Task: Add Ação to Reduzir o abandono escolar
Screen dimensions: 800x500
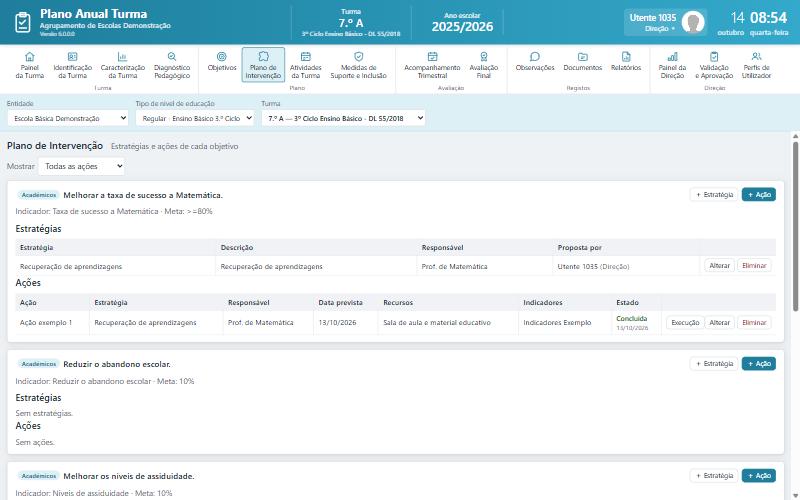Action: point(759,364)
